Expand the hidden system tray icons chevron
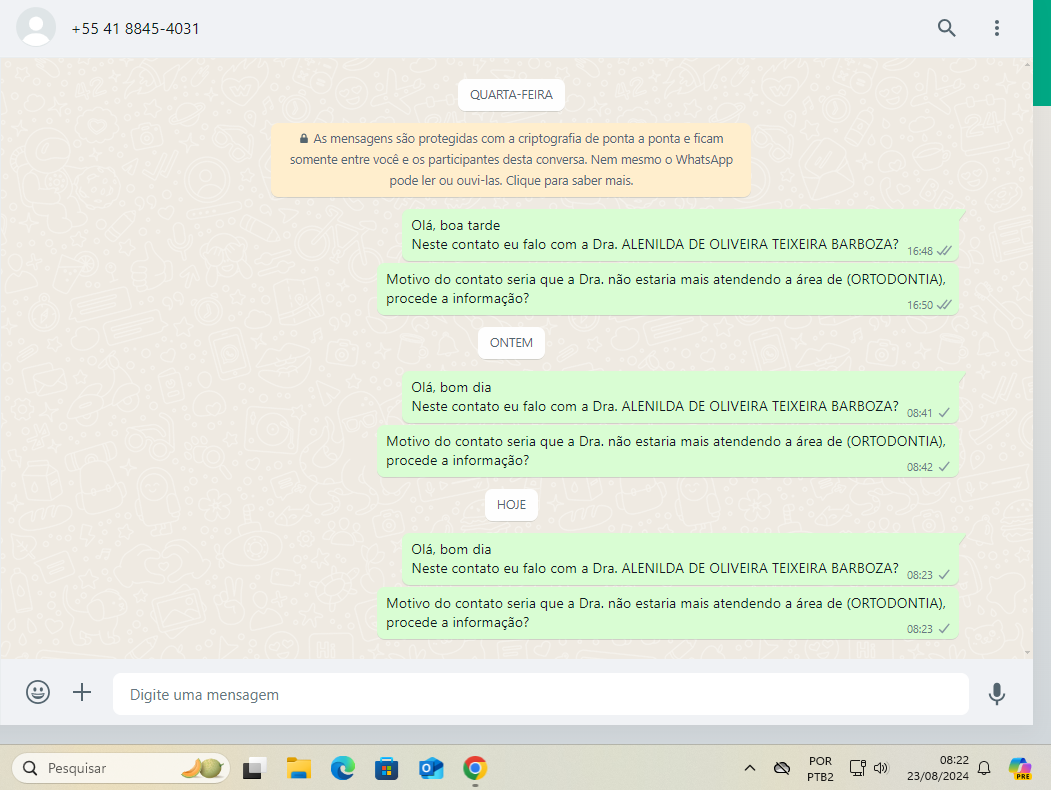Image resolution: width=1051 pixels, height=790 pixels. (750, 768)
